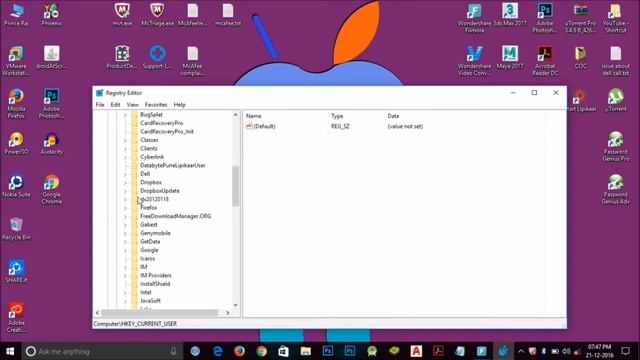Select the DatabytePuneLipikaarUser key
Screen dimensions: 640x360
pos(173,165)
